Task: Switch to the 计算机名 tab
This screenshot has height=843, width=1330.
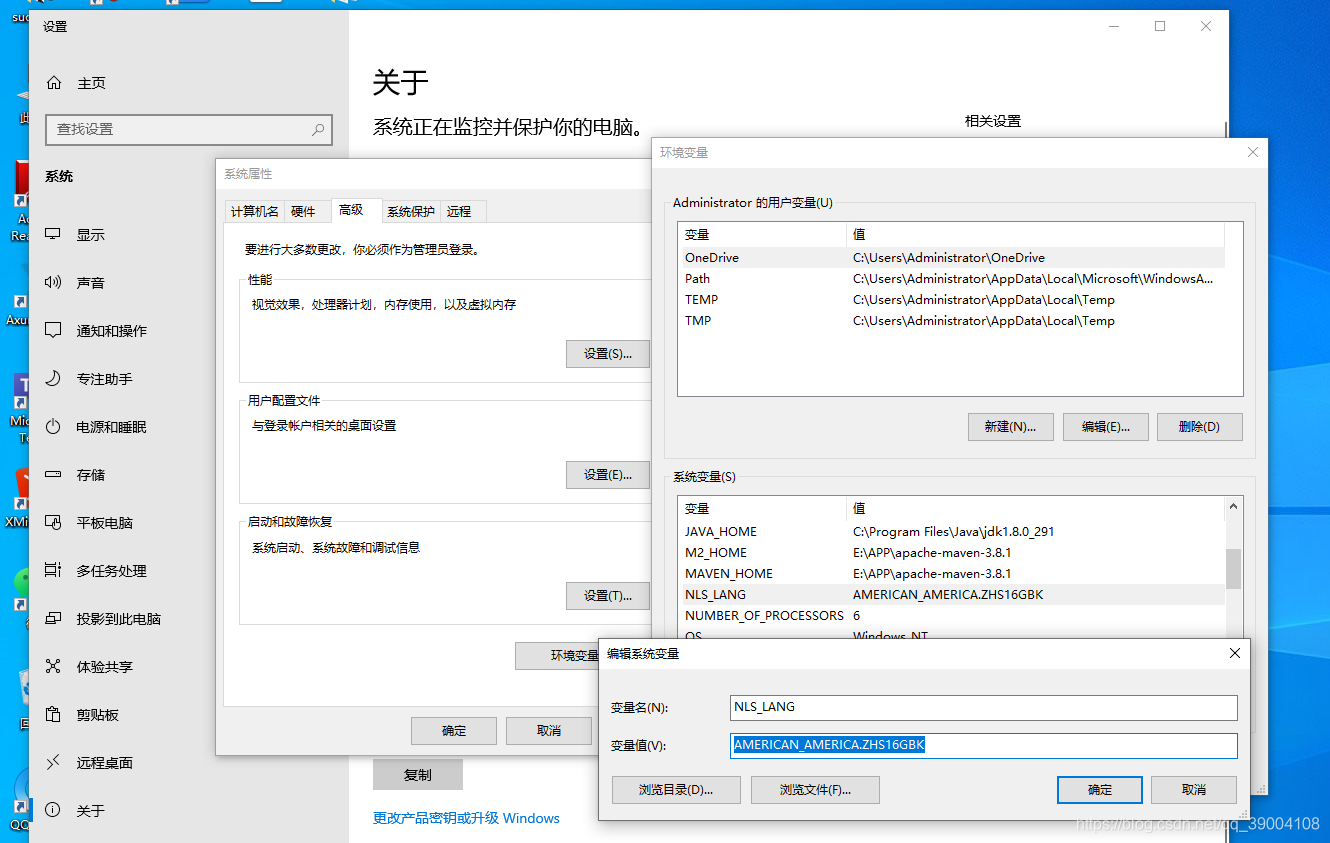Action: pos(253,211)
